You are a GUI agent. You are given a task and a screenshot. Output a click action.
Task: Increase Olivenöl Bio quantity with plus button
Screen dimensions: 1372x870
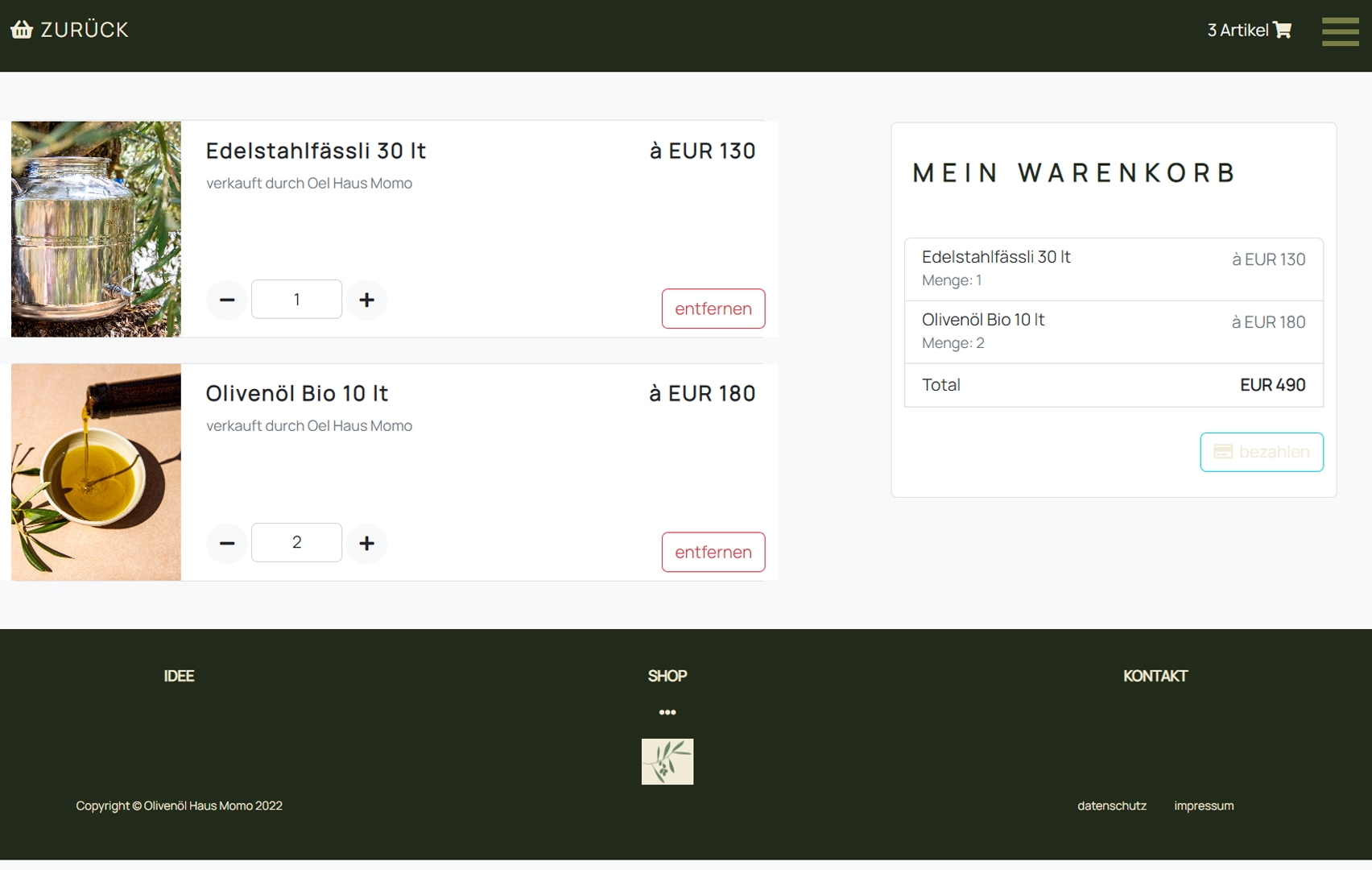click(x=366, y=543)
